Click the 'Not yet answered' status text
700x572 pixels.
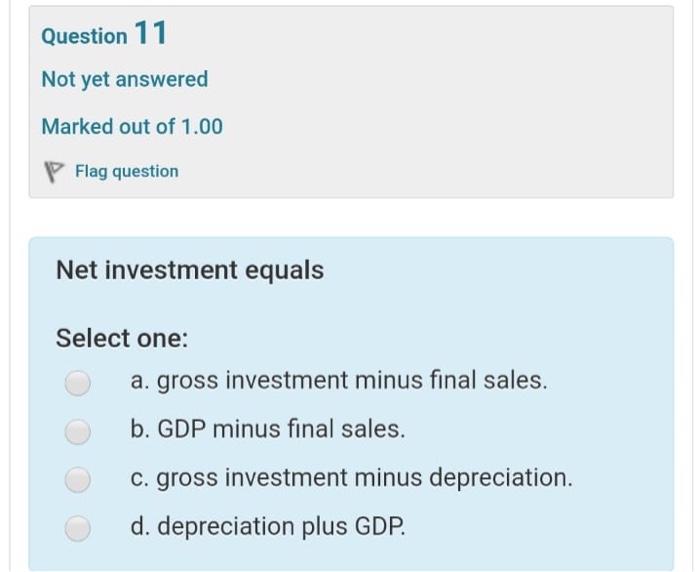click(x=125, y=79)
